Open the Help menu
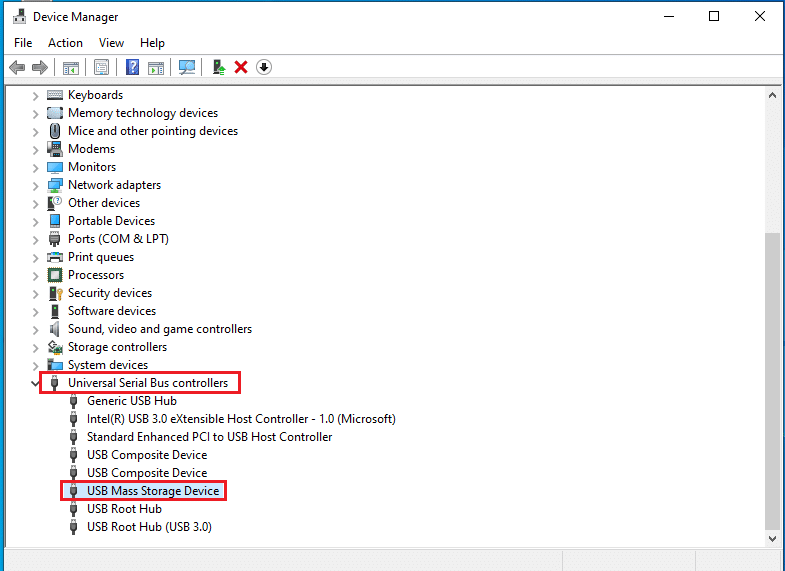This screenshot has height=571, width=785. pyautogui.click(x=152, y=43)
